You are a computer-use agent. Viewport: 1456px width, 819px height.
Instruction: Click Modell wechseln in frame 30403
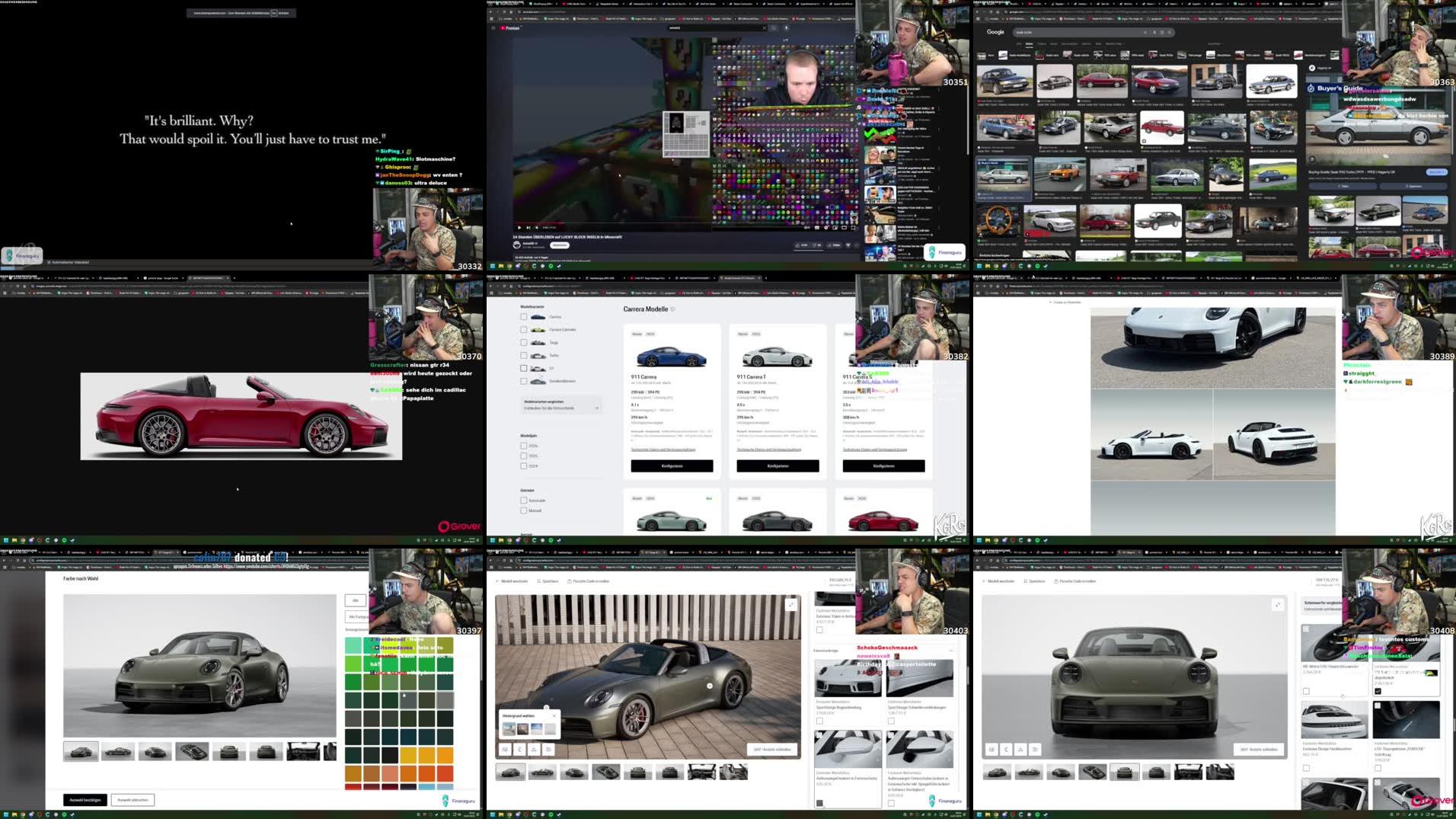pyautogui.click(x=511, y=581)
